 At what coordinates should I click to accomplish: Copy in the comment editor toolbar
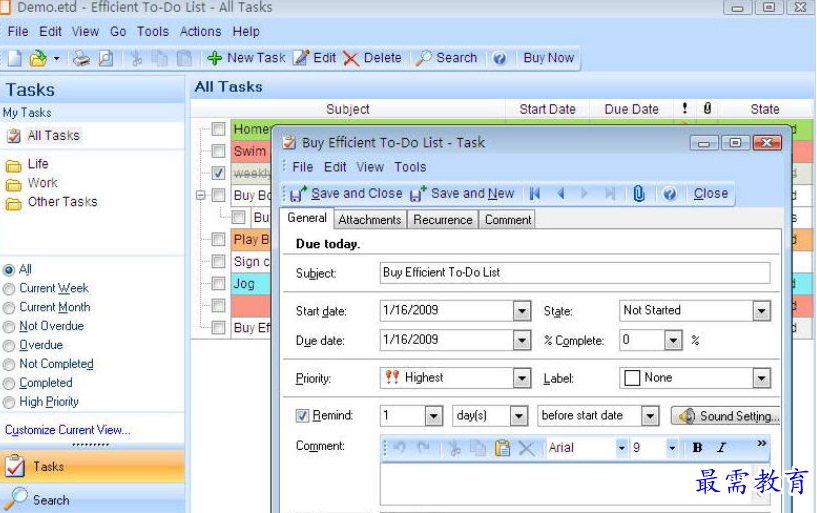pyautogui.click(x=477, y=447)
